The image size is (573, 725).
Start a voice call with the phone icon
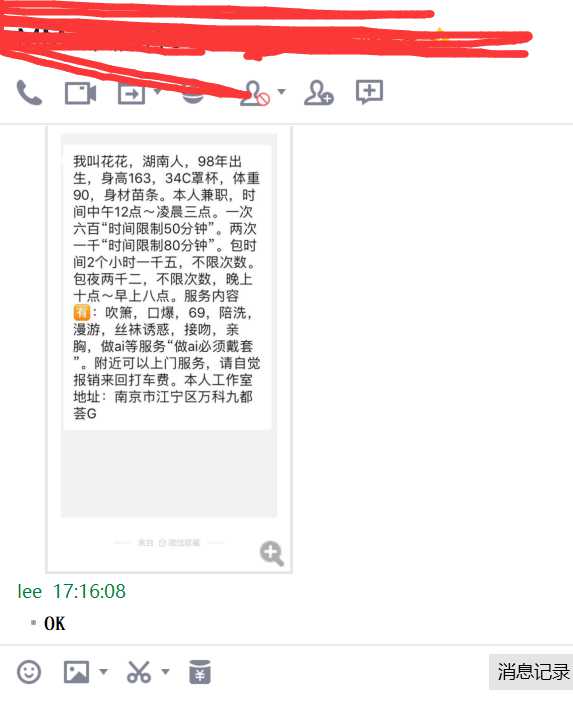(29, 92)
